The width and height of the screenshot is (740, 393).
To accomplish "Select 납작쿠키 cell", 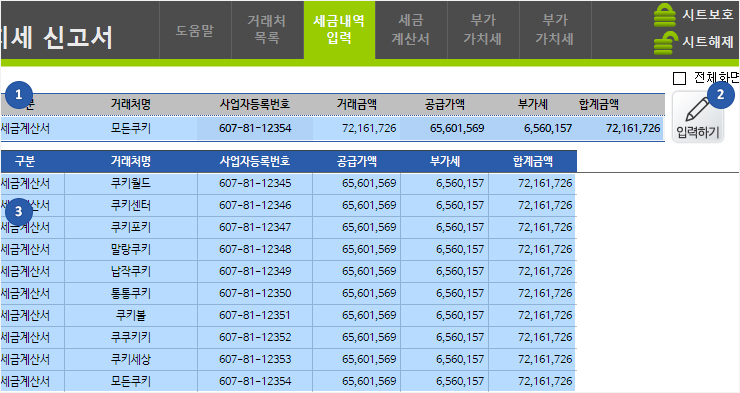I will click(131, 272).
